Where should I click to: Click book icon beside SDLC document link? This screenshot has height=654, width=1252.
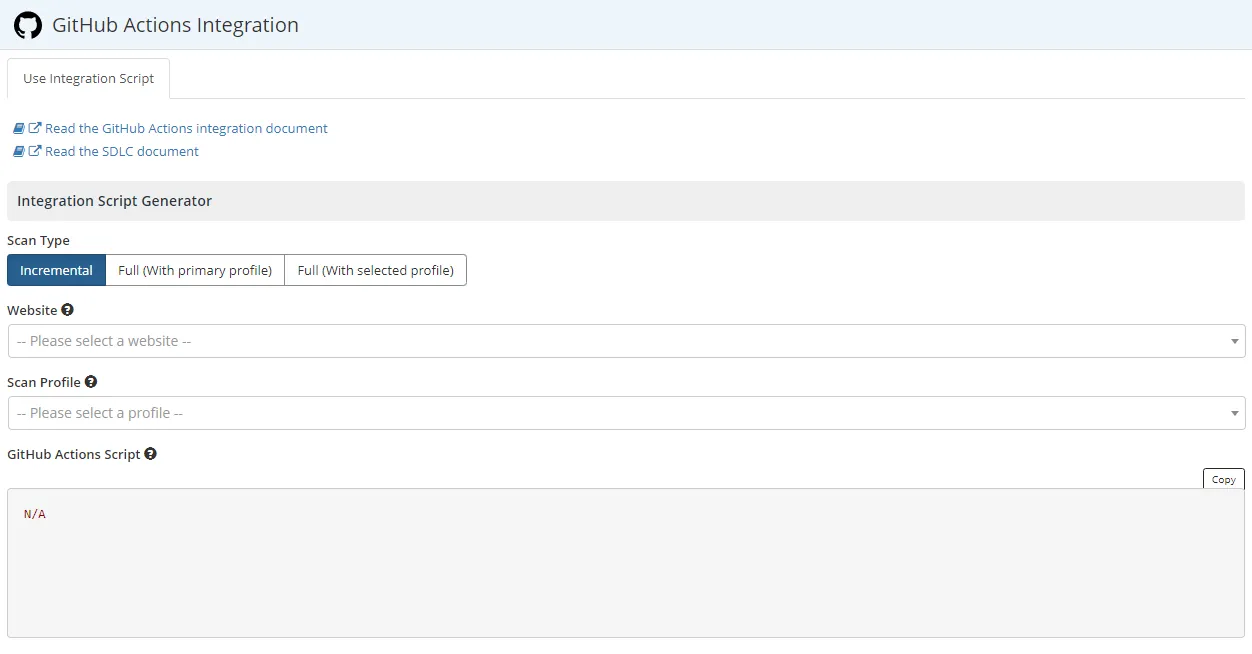click(x=18, y=151)
